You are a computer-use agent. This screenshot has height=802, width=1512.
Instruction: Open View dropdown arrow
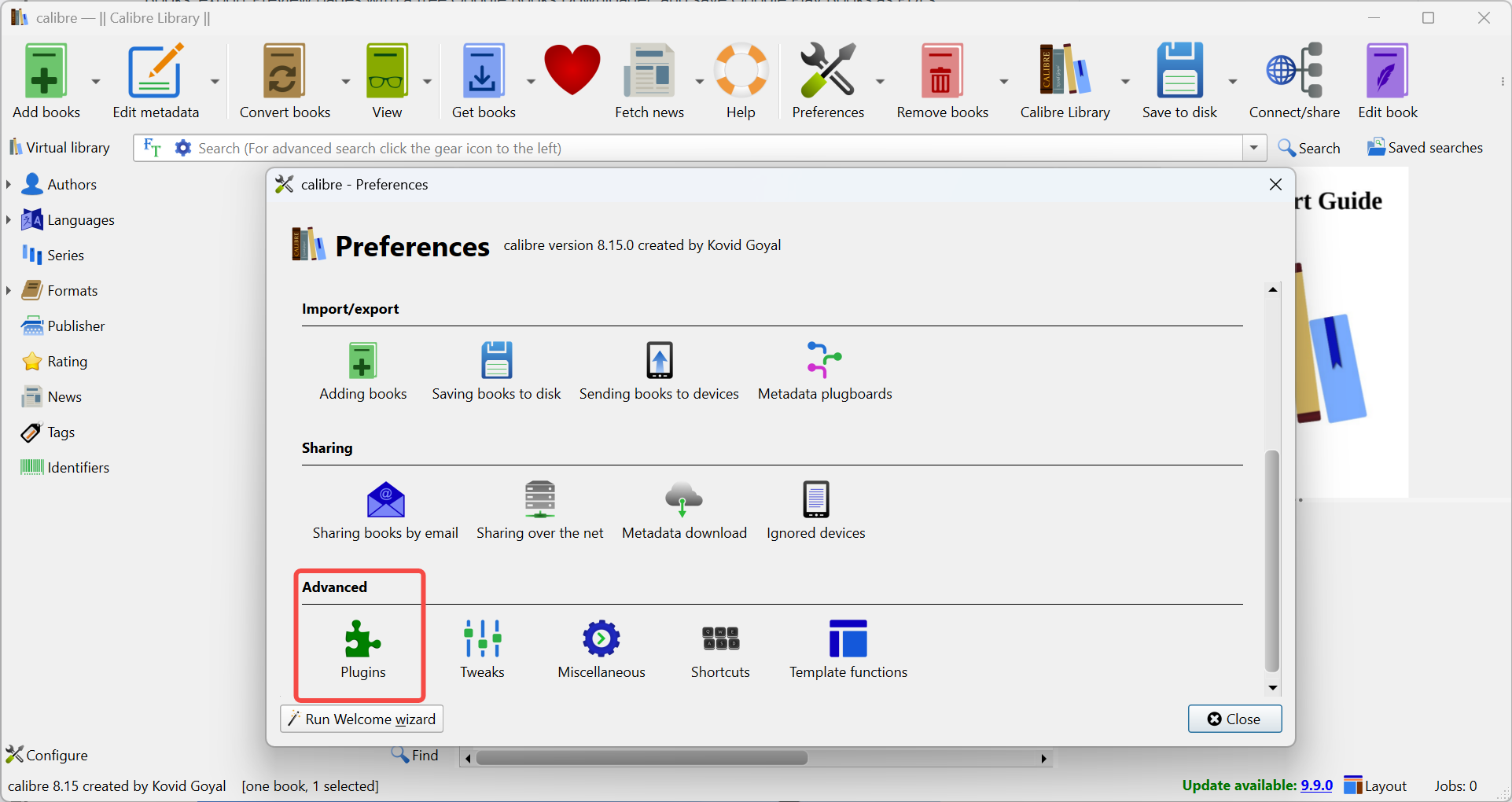[427, 81]
